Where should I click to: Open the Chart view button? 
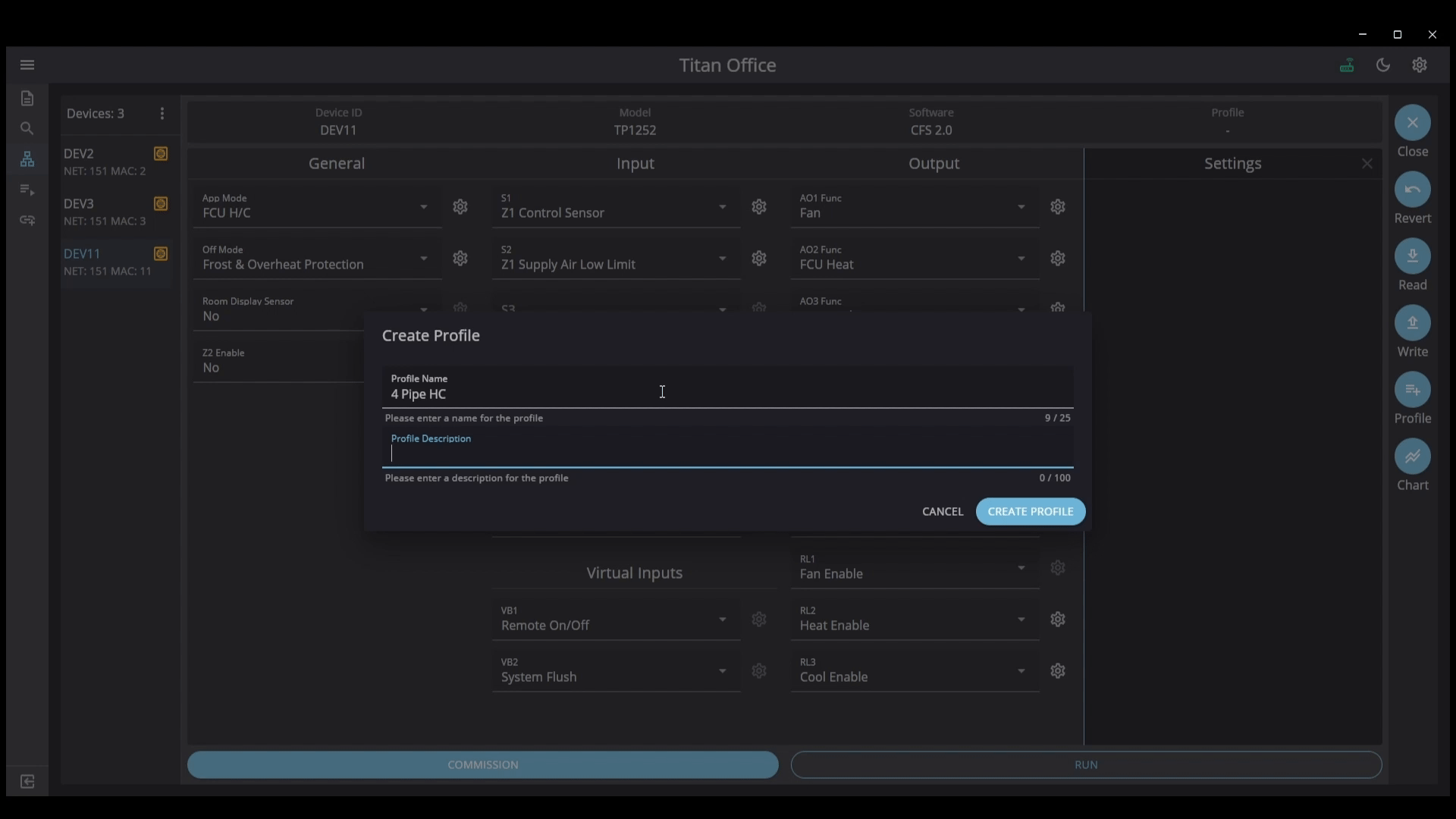coord(1412,457)
